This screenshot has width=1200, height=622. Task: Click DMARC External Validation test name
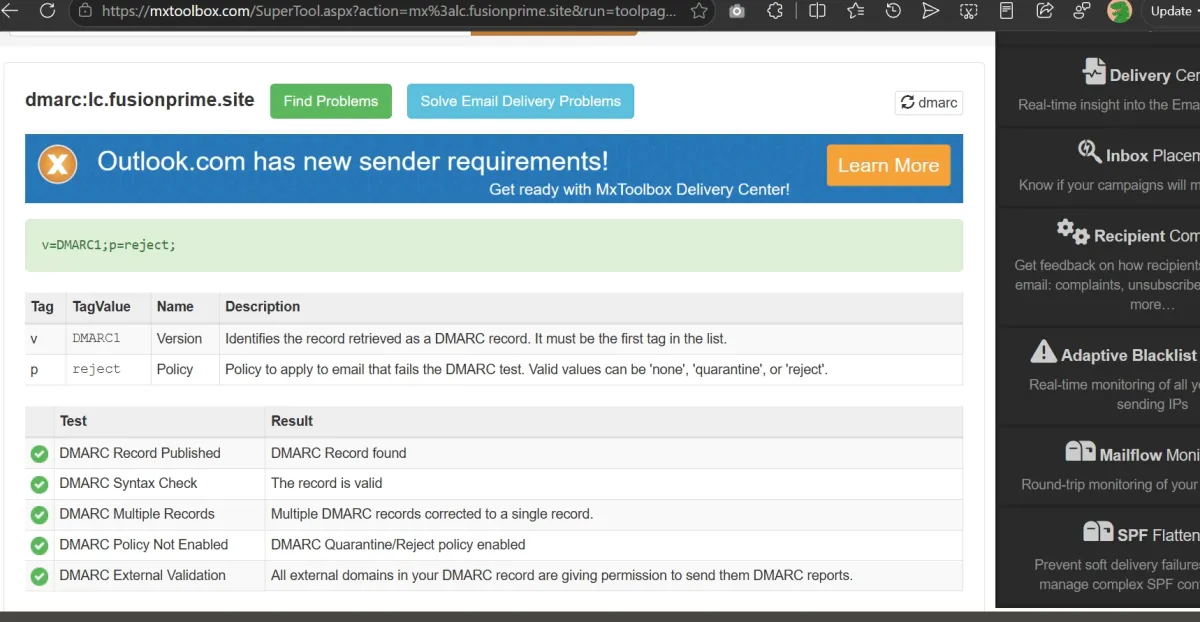[142, 575]
